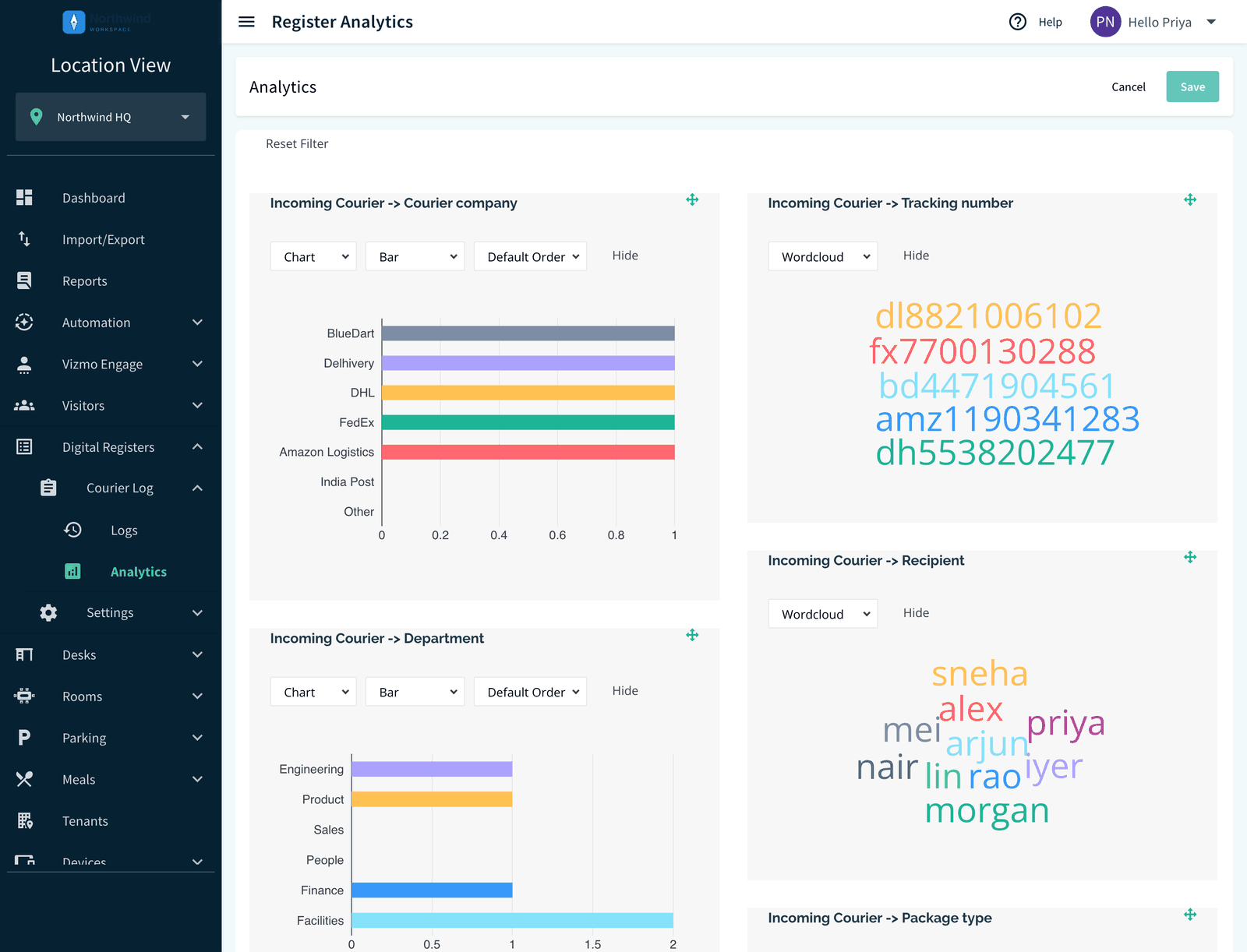The width and height of the screenshot is (1247, 952).
Task: Click the Rooms icon
Action: pos(24,696)
